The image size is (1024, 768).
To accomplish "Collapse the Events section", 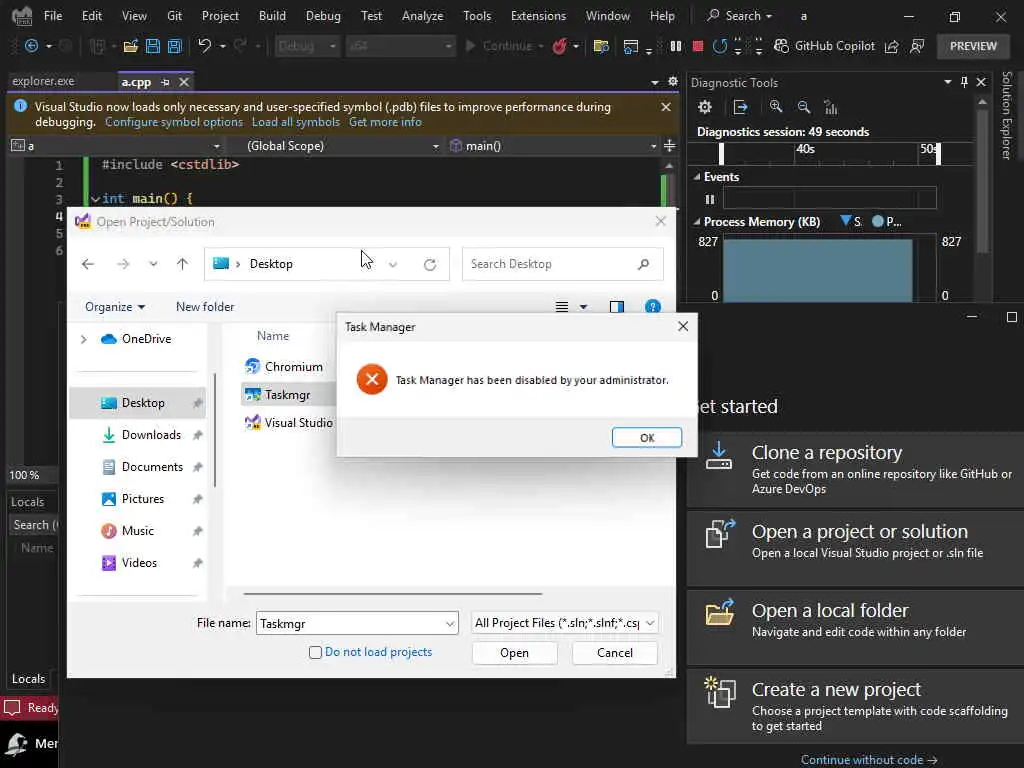I will 697,177.
